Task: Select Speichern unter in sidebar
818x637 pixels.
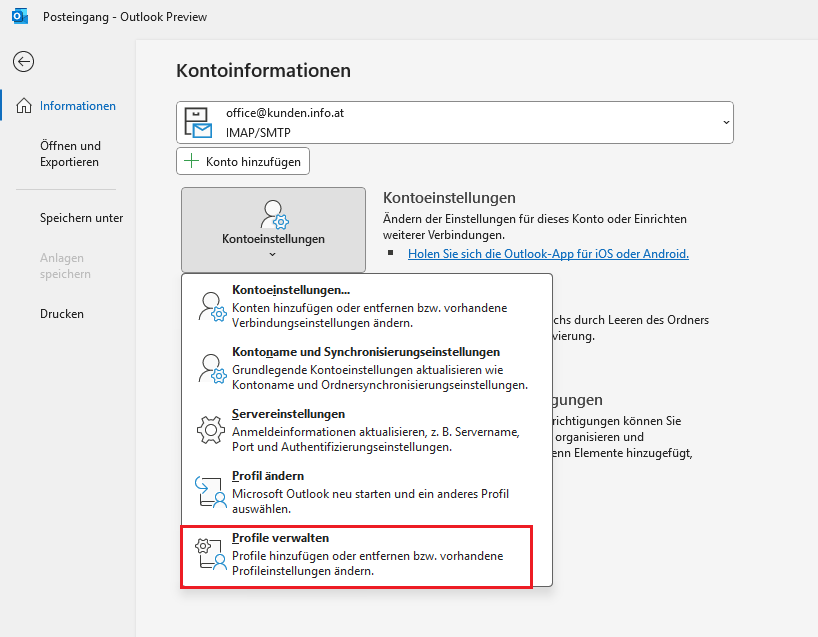Action: click(81, 218)
